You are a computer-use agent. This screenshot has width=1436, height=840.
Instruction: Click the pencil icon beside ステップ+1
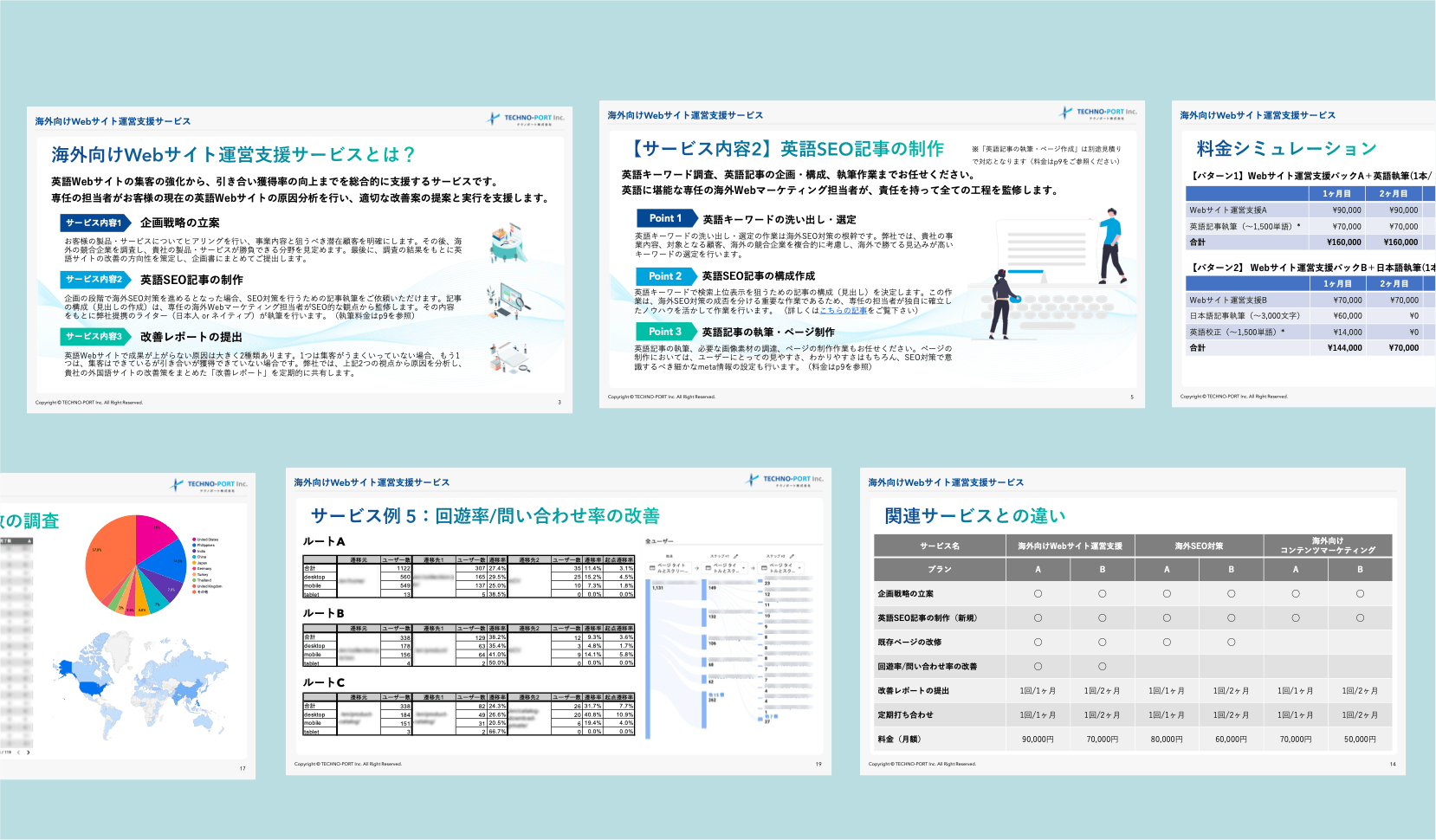coord(736,556)
